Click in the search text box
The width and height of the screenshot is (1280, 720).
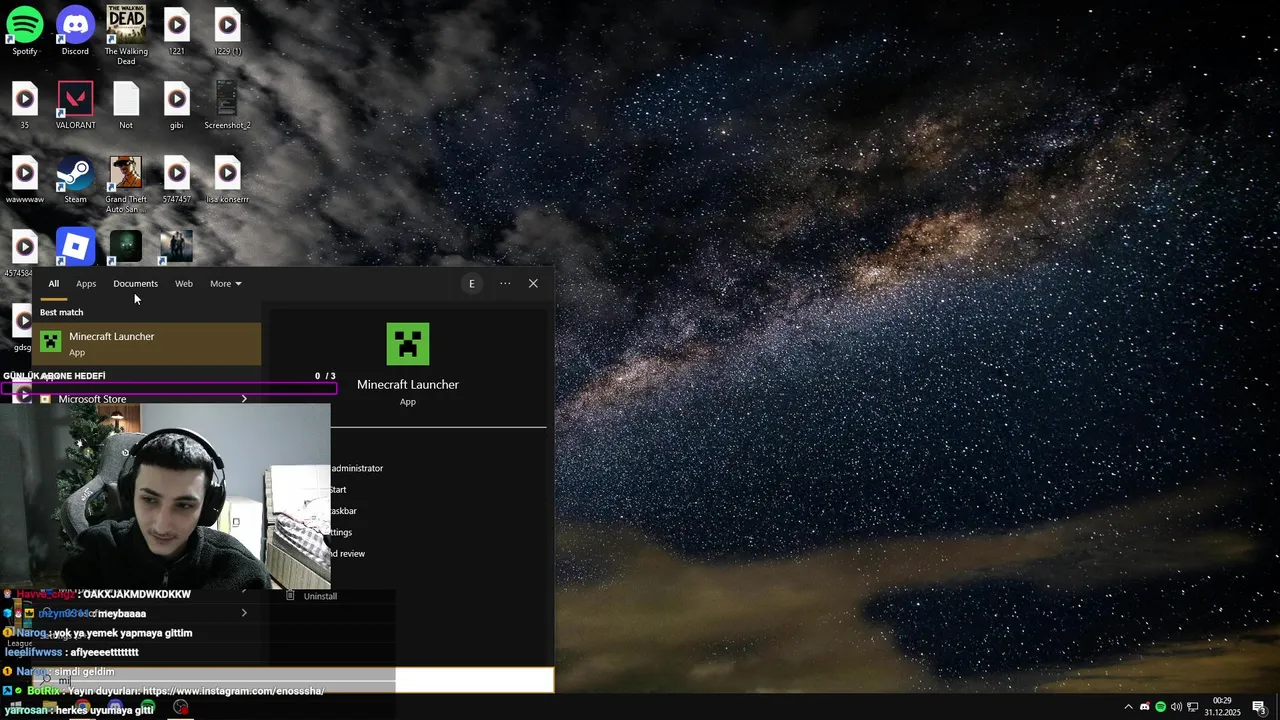click(x=294, y=680)
